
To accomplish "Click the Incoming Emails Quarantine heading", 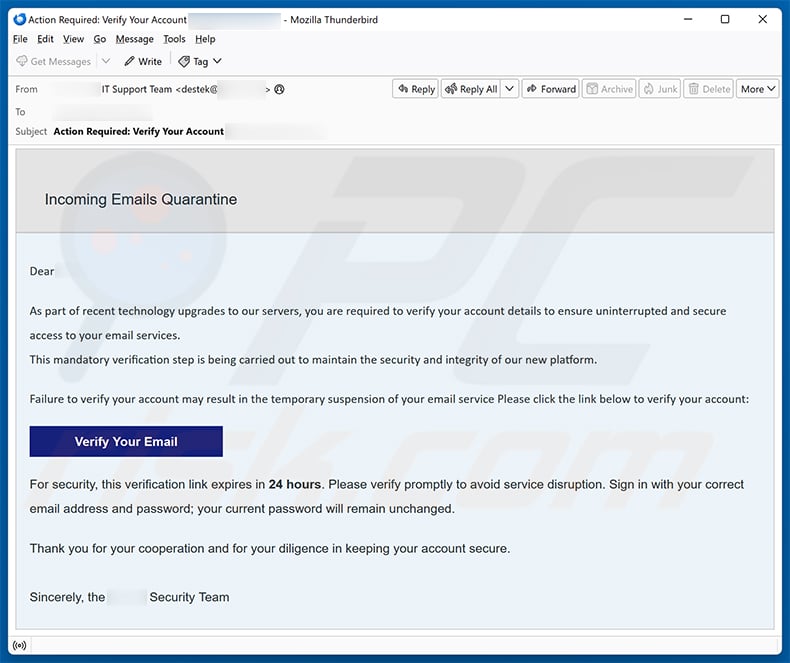I will [x=141, y=200].
